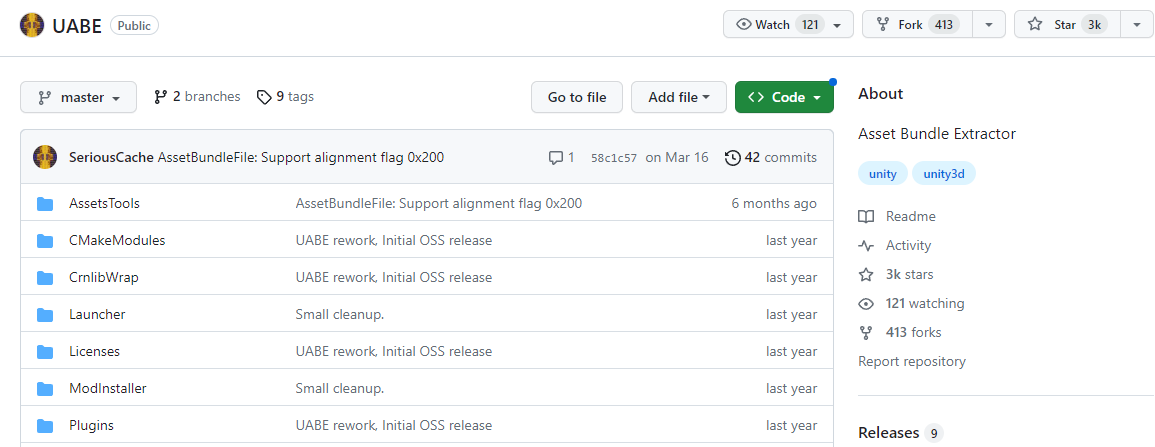Open the CrnlibWrap folder

coord(104,277)
